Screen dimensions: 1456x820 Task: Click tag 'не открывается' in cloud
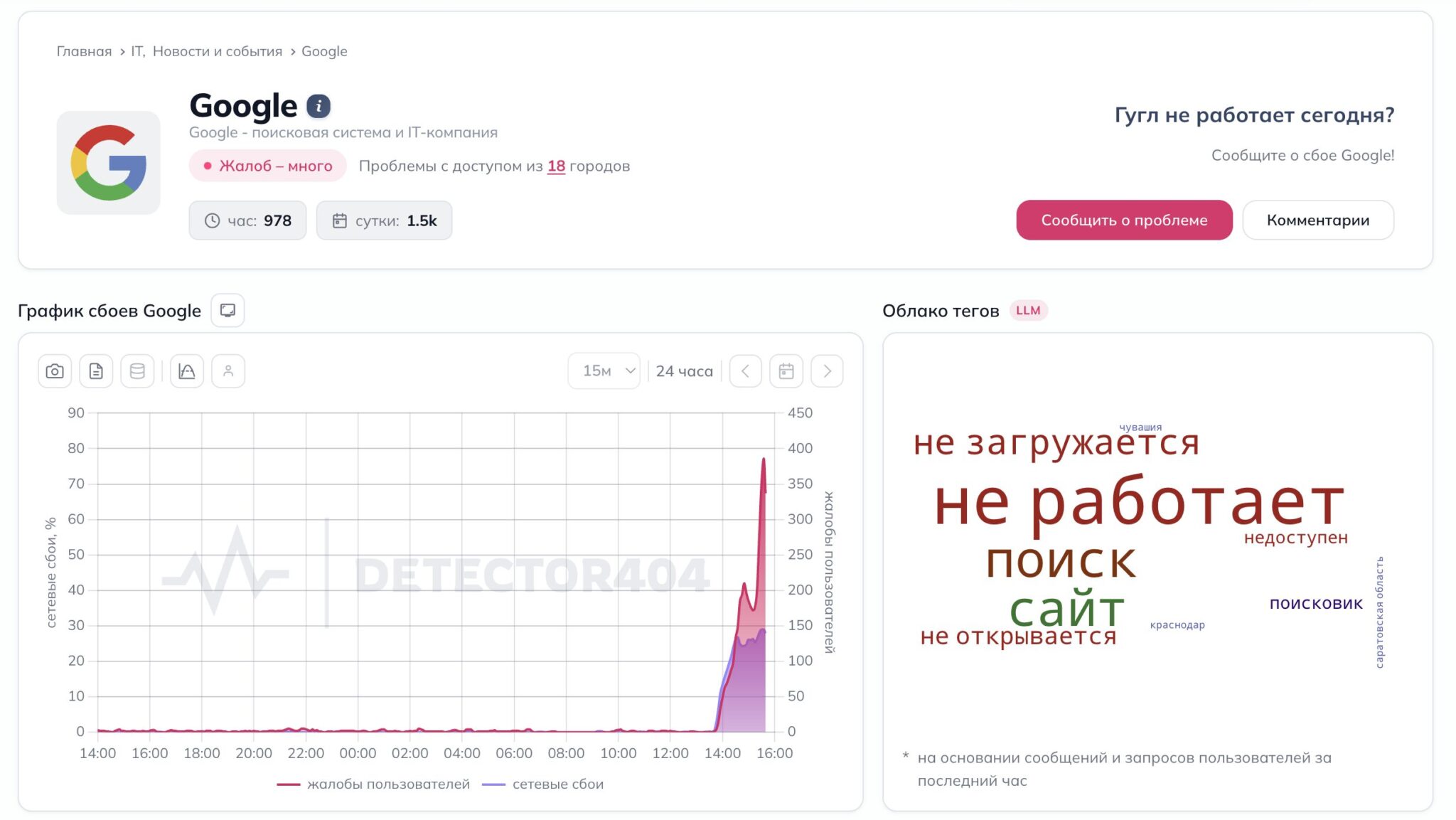[x=1018, y=637]
